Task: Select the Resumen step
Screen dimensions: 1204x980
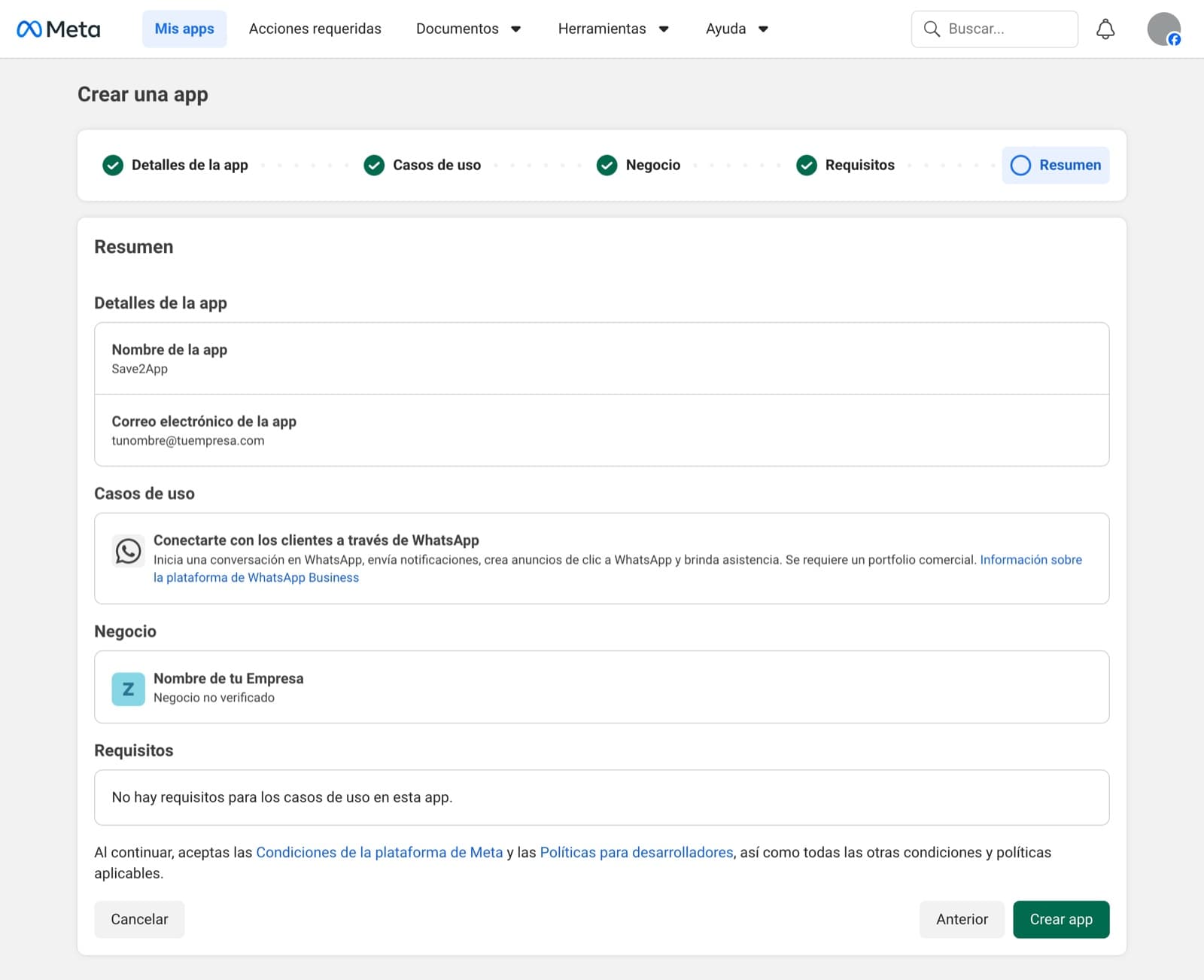Action: tap(1056, 165)
